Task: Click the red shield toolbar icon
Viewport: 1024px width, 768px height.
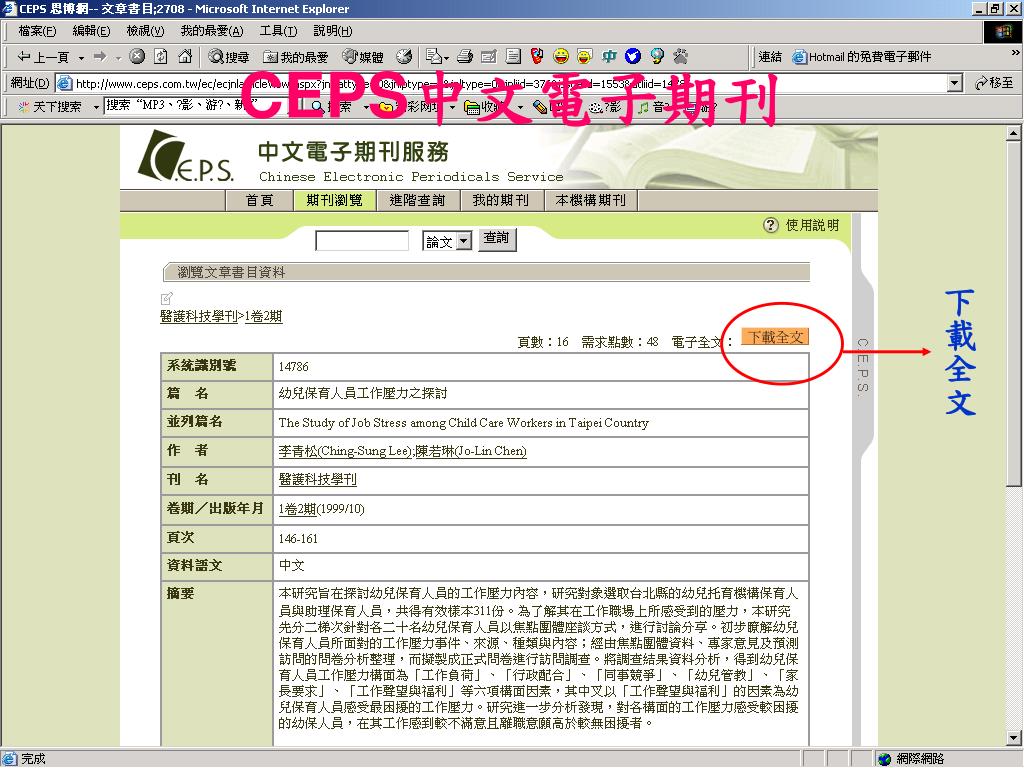Action: click(537, 57)
